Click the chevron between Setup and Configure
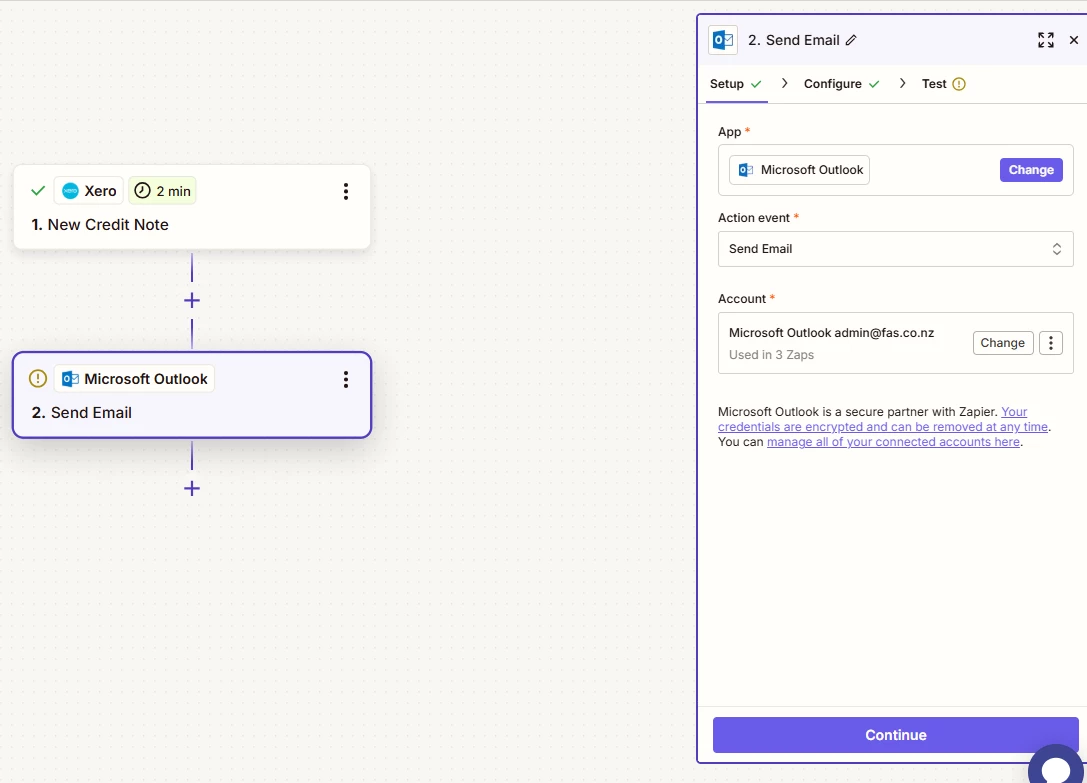Image resolution: width=1087 pixels, height=783 pixels. (x=784, y=83)
